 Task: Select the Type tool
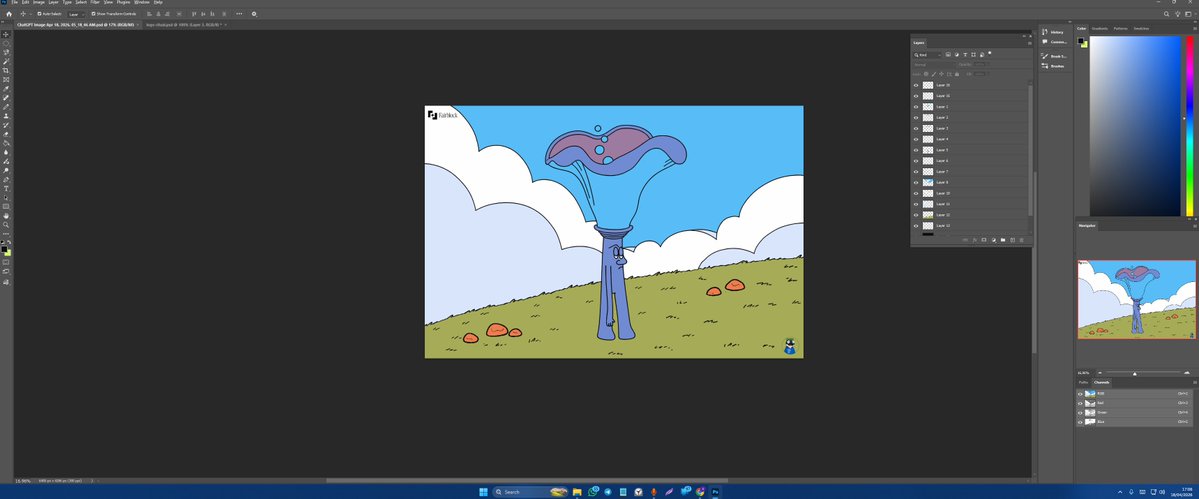click(x=6, y=188)
